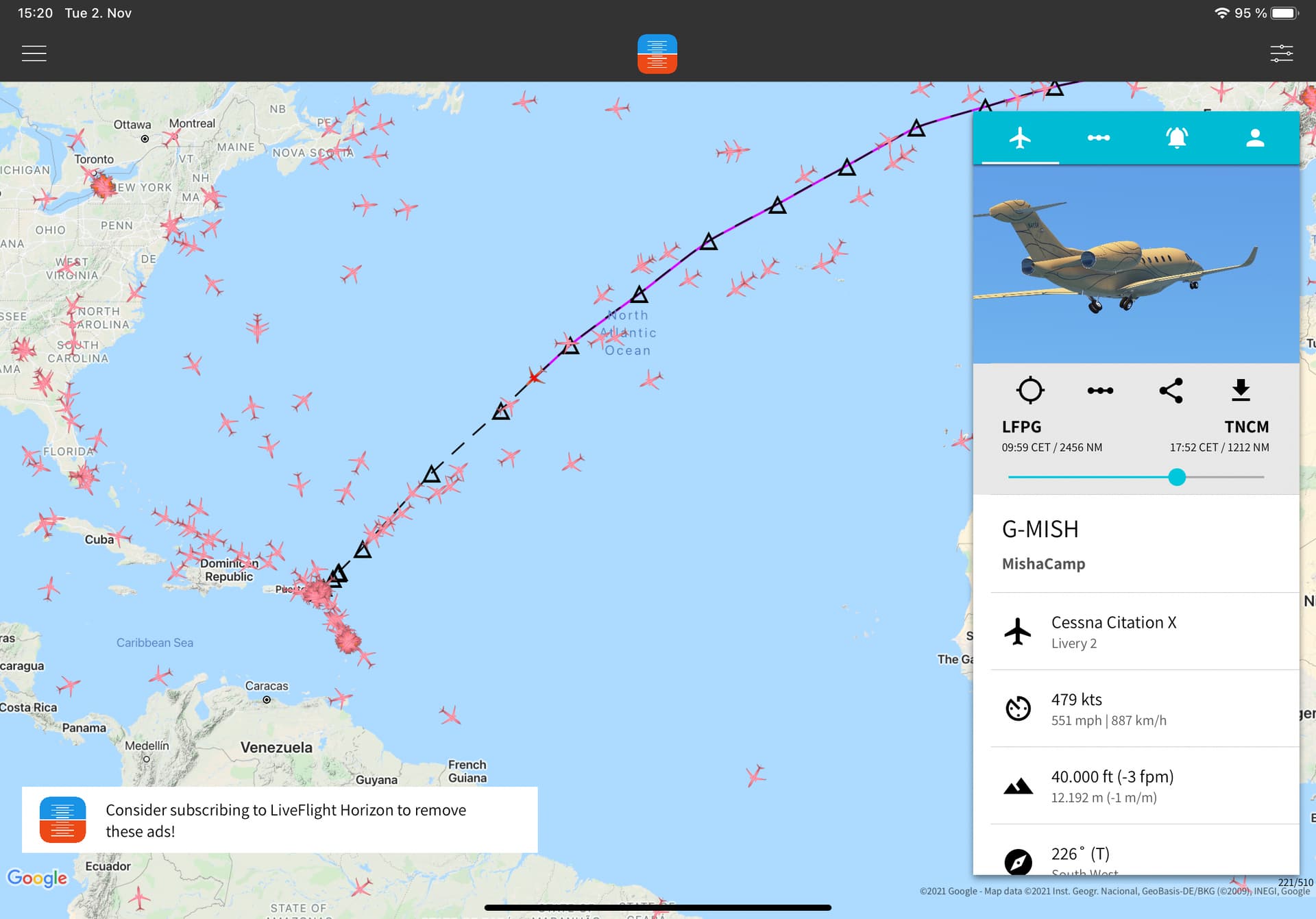Share the G-MISH flight
This screenshot has height=919, width=1316.
point(1171,391)
